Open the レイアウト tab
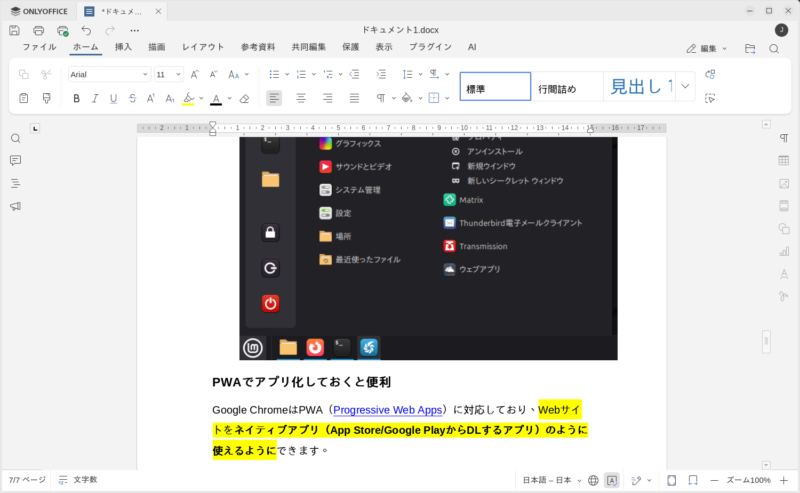Screen dimensions: 800x493 203,47
